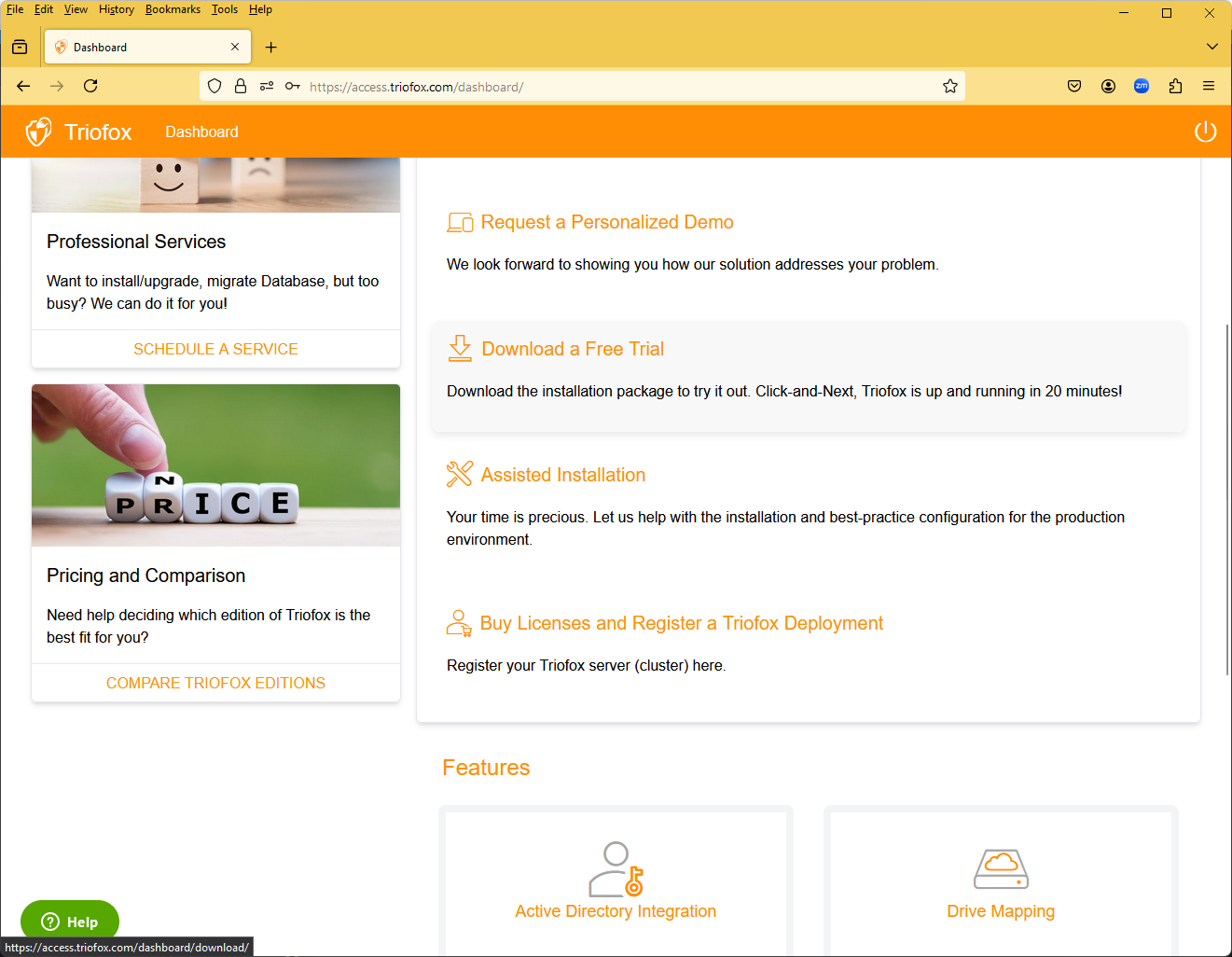Click the Active Directory Integration icon

pos(616,868)
